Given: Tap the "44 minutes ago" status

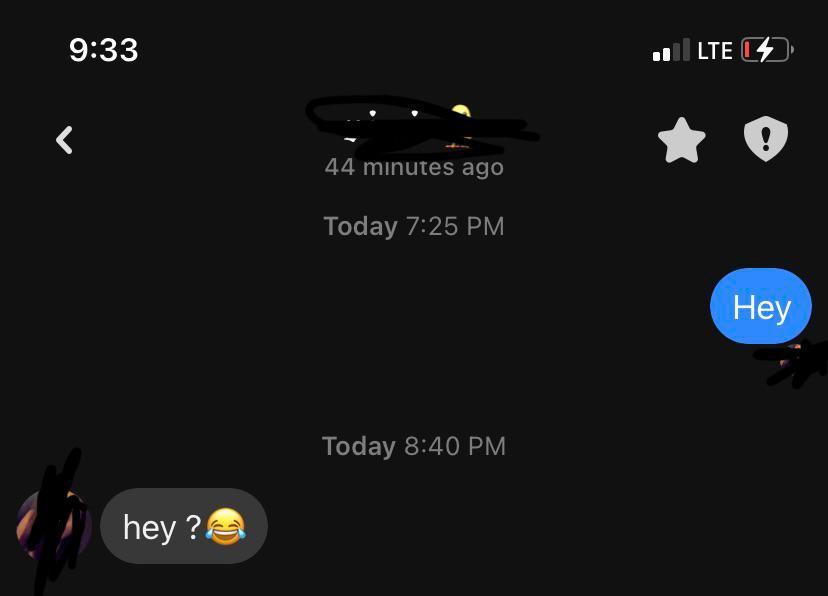Looking at the screenshot, I should [x=414, y=167].
